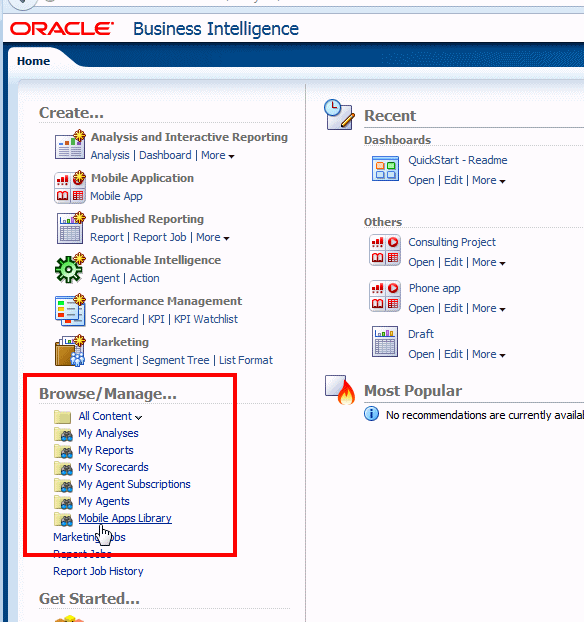Create a marketing Segment
Viewport: 584px width, 622px height.
pyautogui.click(x=111, y=361)
